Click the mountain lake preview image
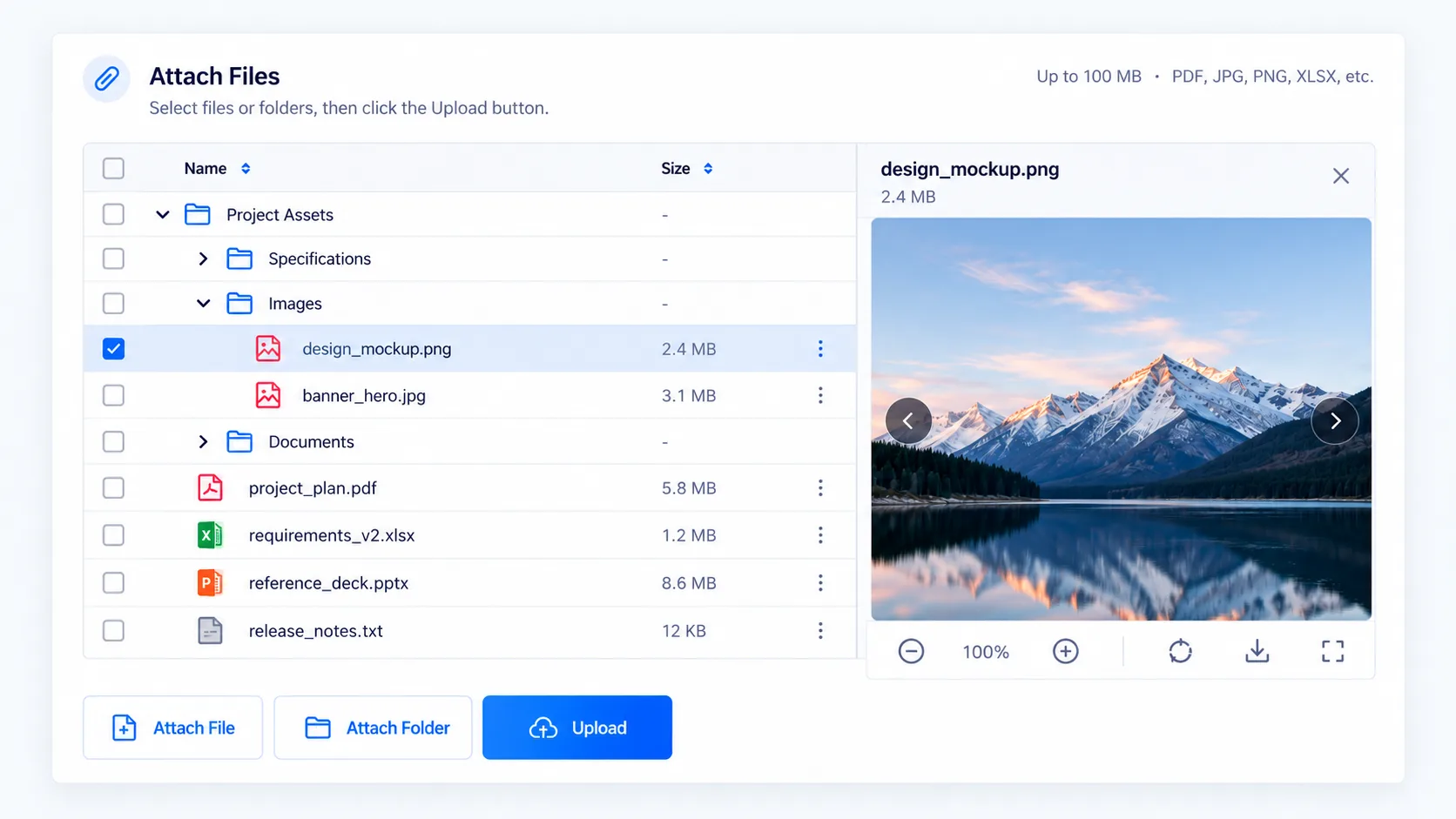 tap(1121, 419)
